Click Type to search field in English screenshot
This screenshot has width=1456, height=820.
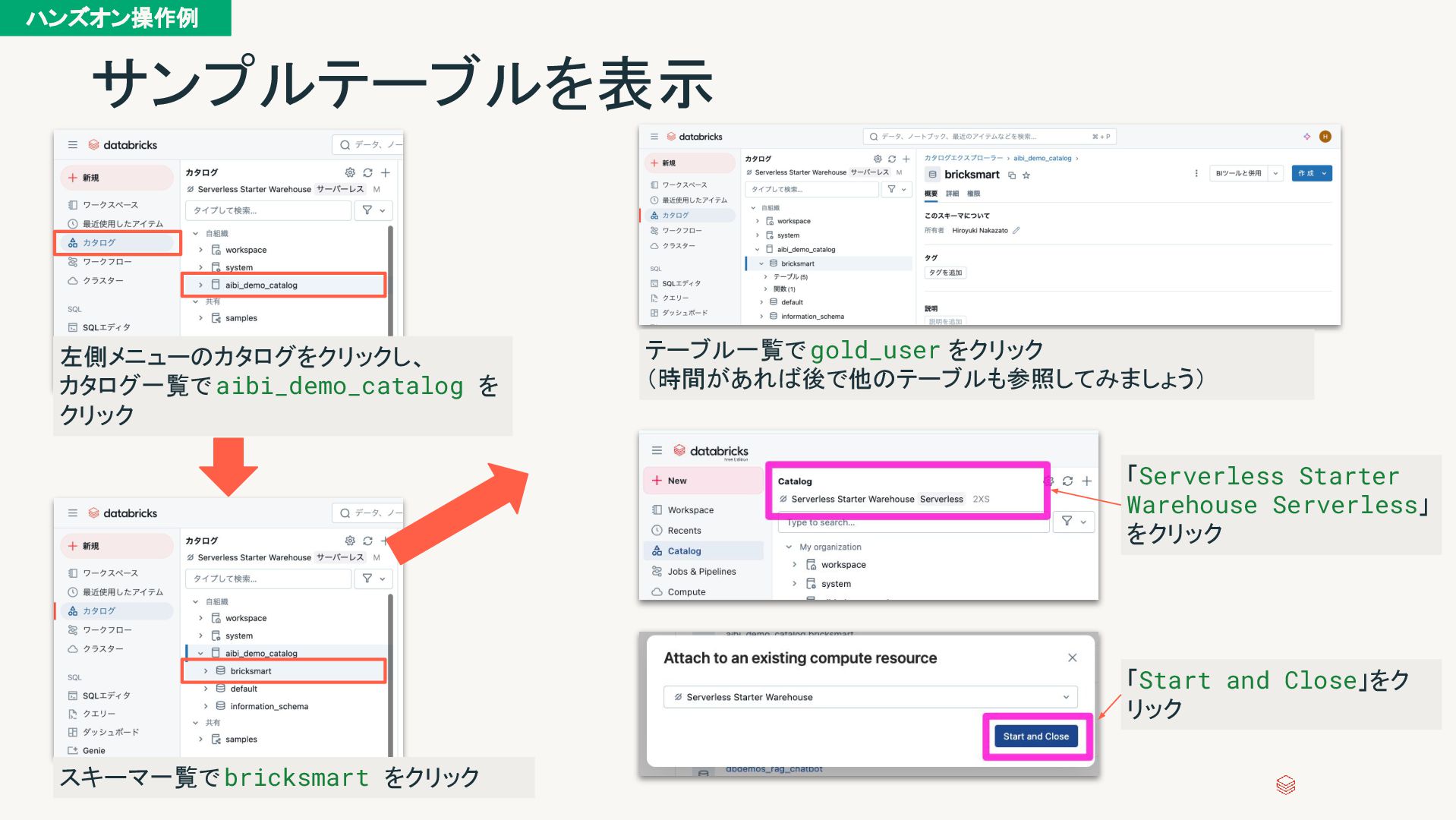coord(914,522)
